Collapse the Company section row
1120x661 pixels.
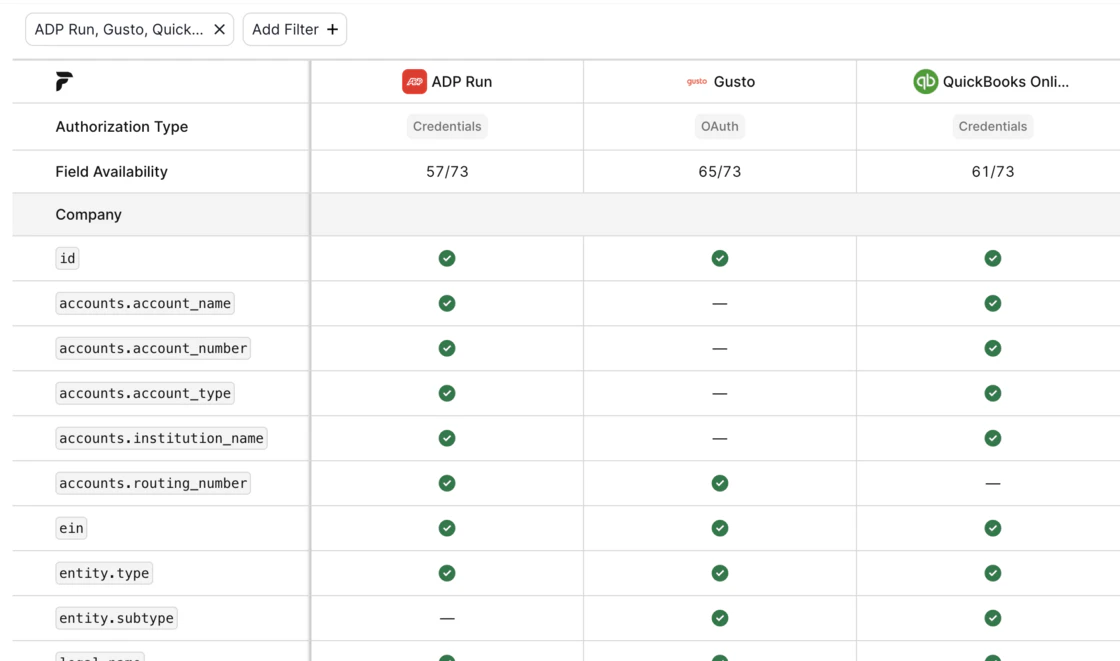pos(89,214)
